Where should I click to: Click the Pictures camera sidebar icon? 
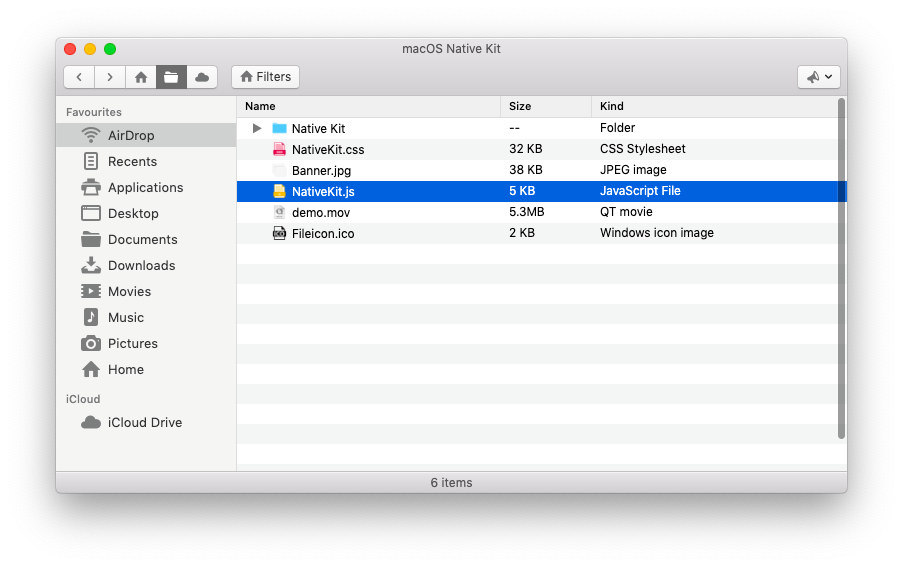click(x=90, y=344)
